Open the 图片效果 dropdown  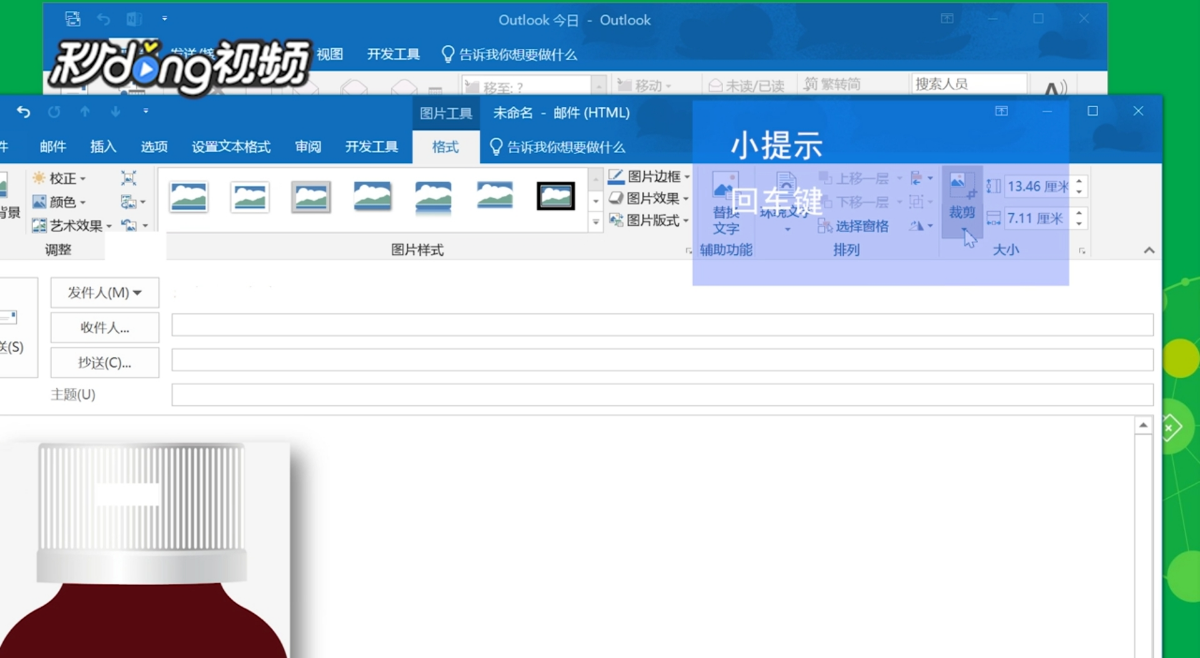[649, 199]
